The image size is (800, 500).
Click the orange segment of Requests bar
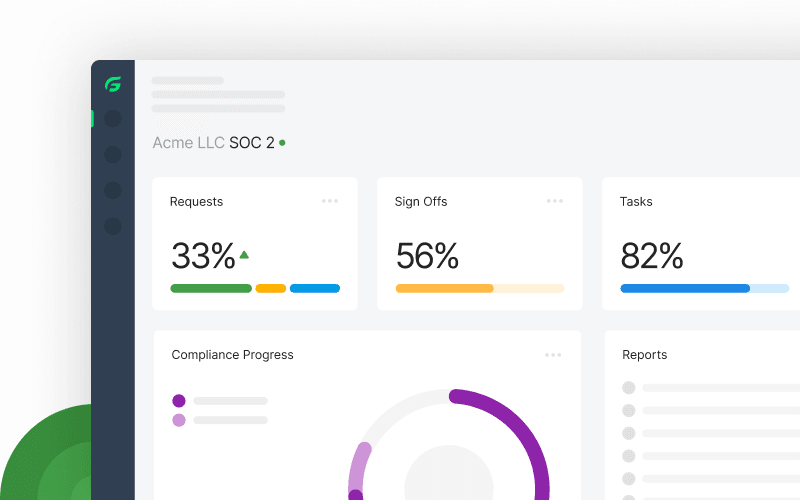[270, 288]
